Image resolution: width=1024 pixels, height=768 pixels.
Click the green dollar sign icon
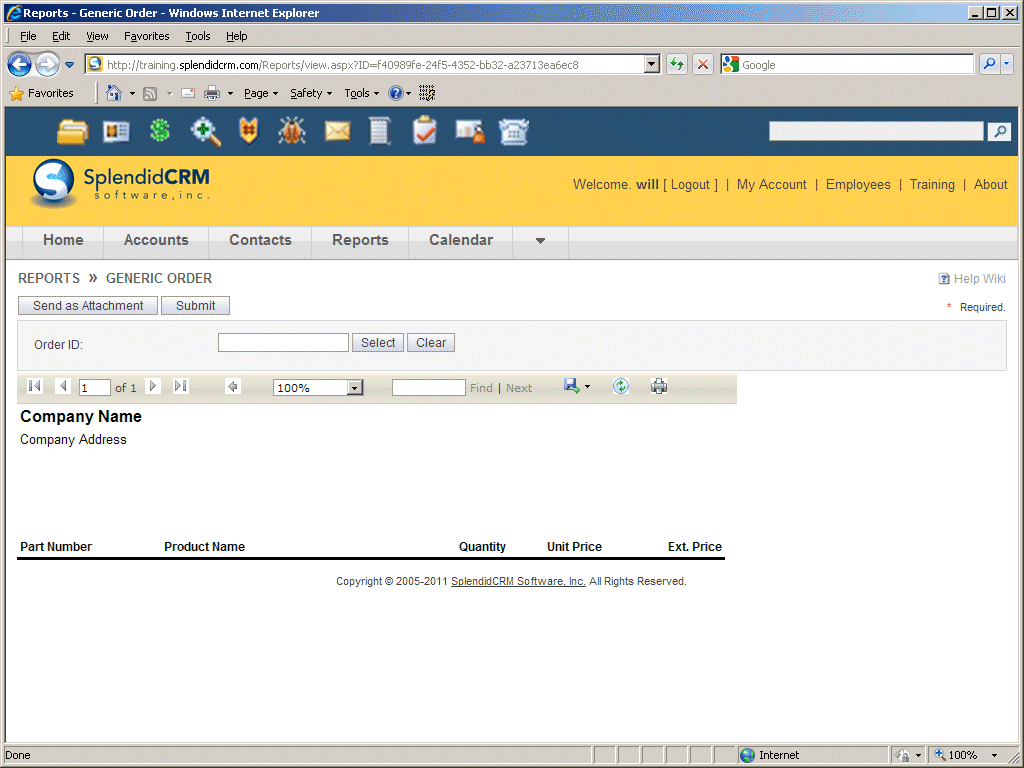pyautogui.click(x=160, y=131)
